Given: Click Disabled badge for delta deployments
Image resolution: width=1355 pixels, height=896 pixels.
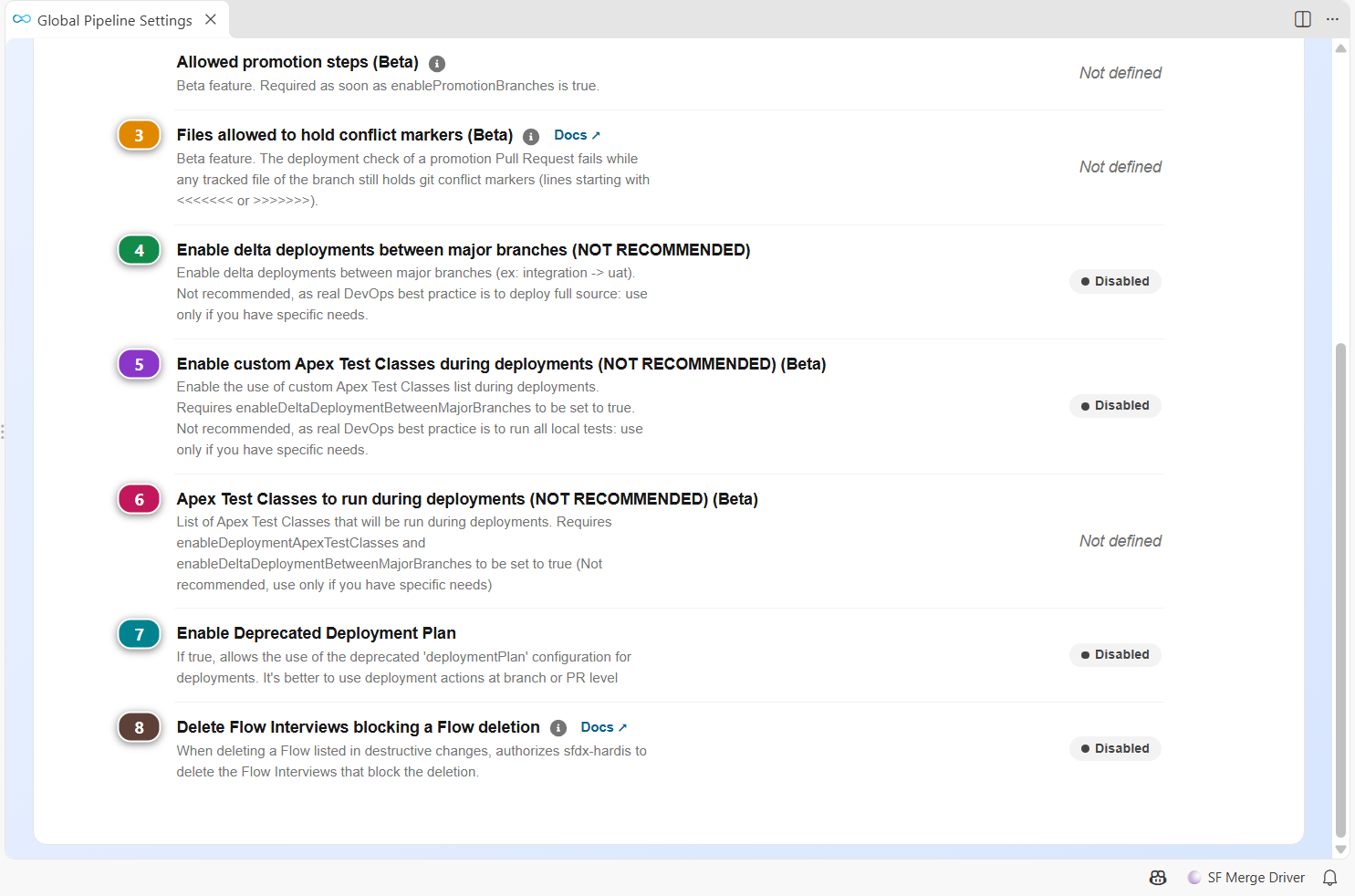Looking at the screenshot, I should coord(1115,281).
